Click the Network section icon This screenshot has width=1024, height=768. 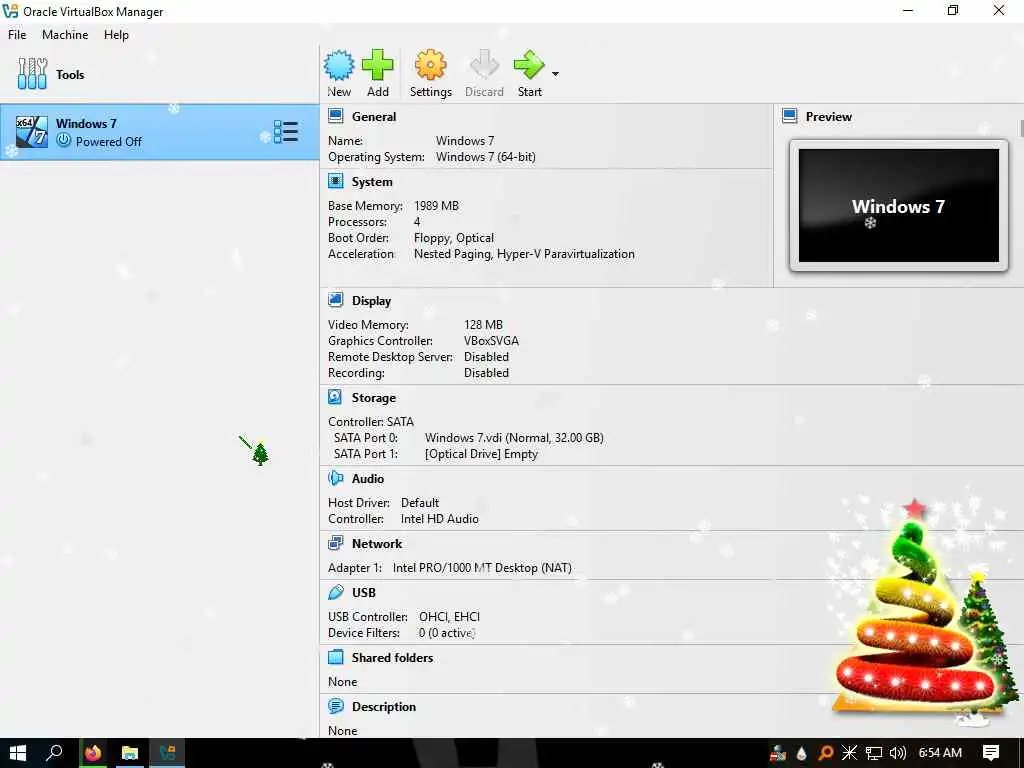(336, 543)
